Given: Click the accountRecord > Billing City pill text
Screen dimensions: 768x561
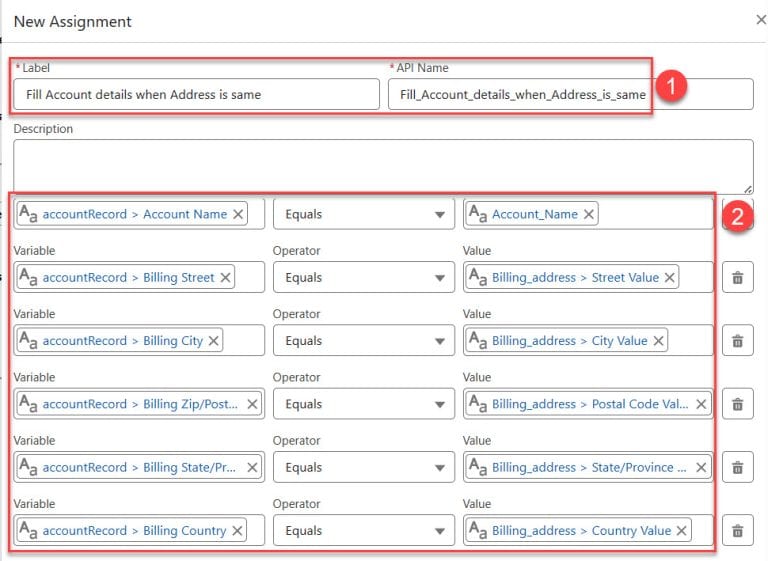Looking at the screenshot, I should (x=122, y=341).
